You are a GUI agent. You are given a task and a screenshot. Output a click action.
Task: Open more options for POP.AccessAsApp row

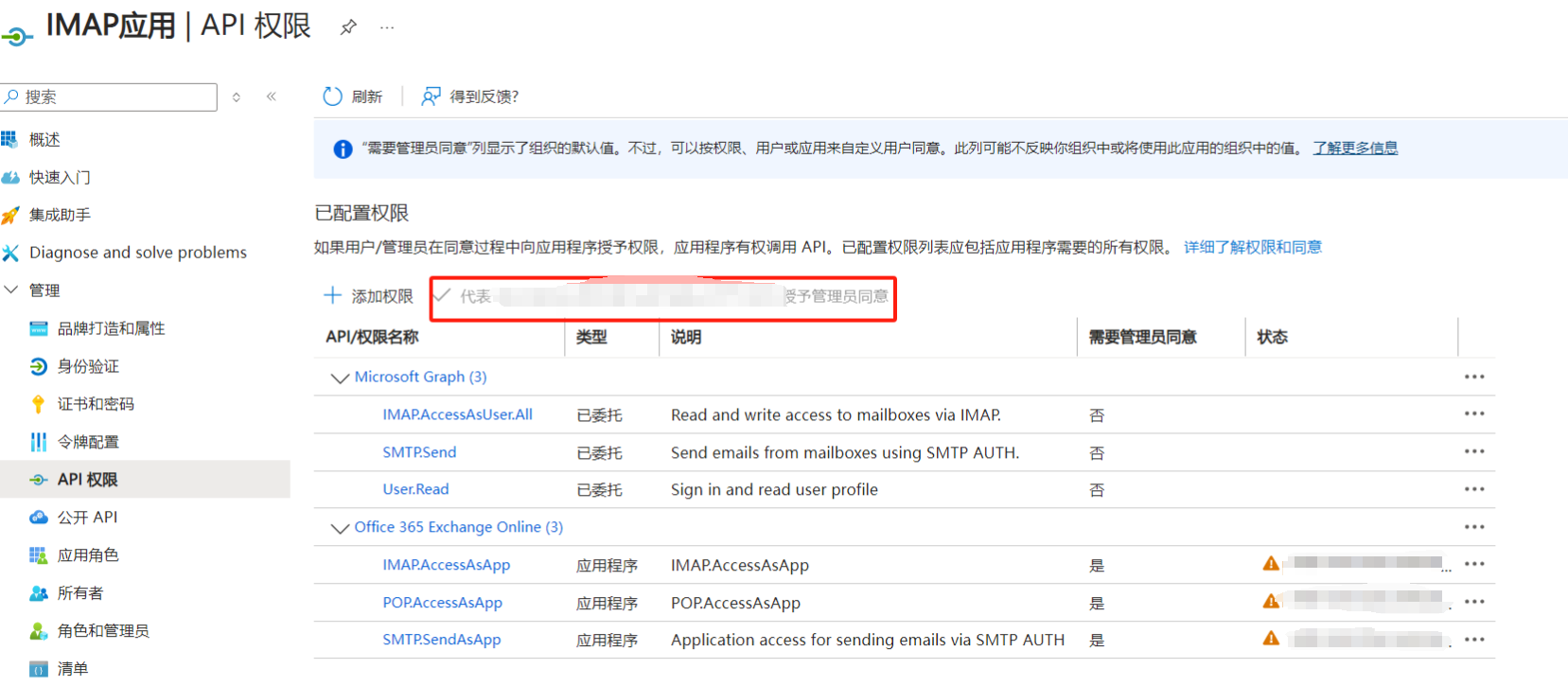tap(1474, 602)
